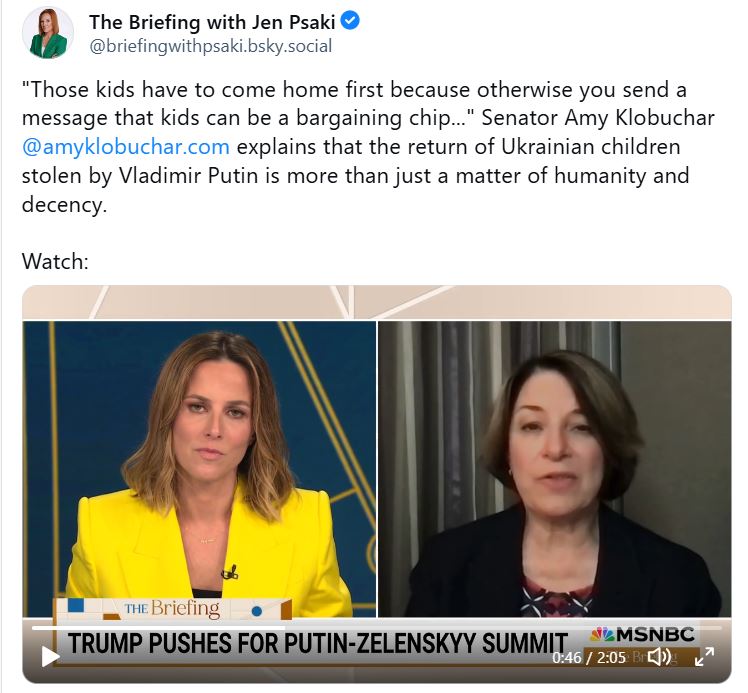Mute the video with speaker icon
The image size is (748, 693).
659,657
